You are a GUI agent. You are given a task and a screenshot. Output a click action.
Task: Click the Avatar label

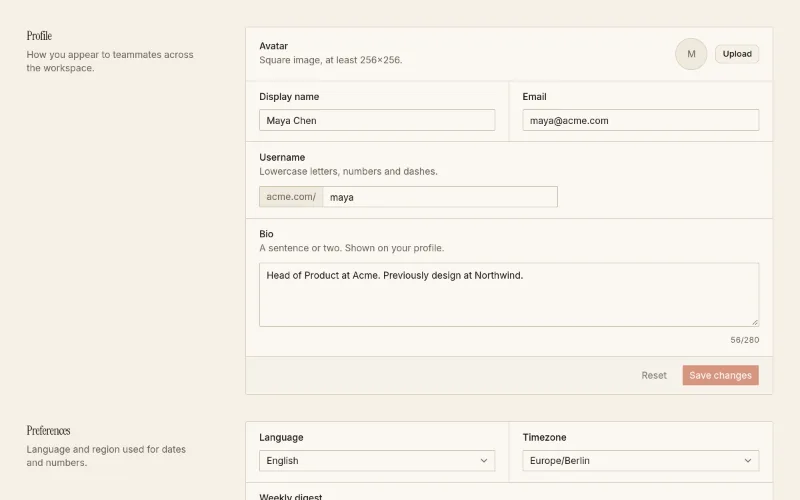coord(273,46)
